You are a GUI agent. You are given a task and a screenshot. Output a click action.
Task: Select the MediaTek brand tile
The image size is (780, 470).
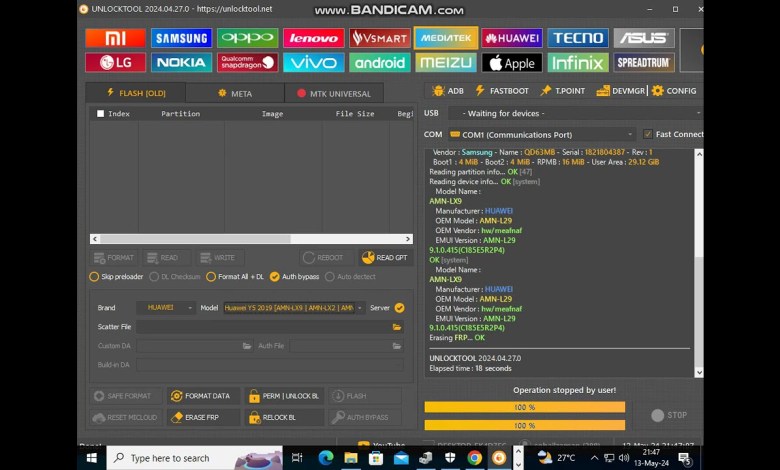click(x=446, y=38)
